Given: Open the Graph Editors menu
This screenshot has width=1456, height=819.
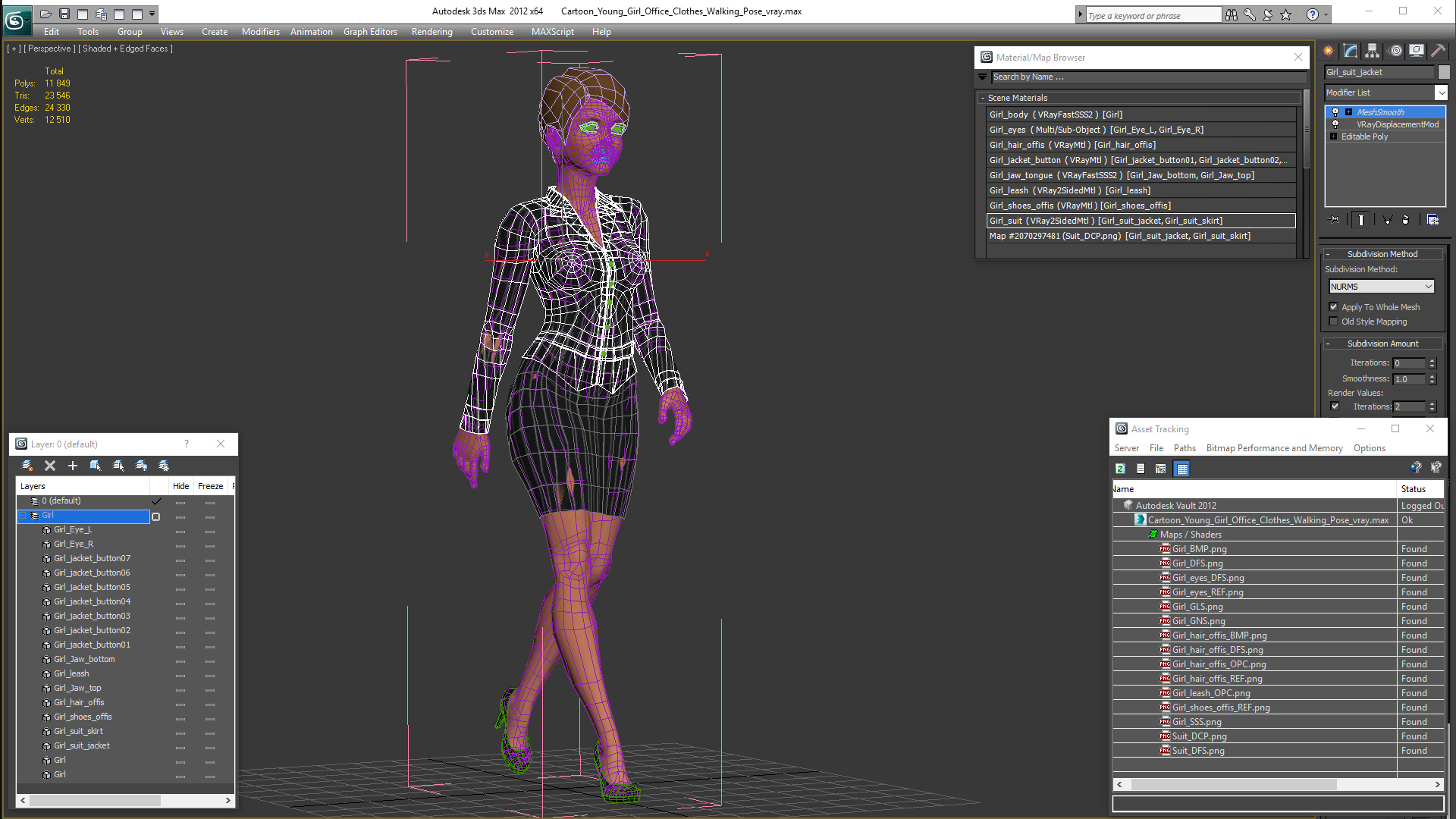Looking at the screenshot, I should (370, 32).
